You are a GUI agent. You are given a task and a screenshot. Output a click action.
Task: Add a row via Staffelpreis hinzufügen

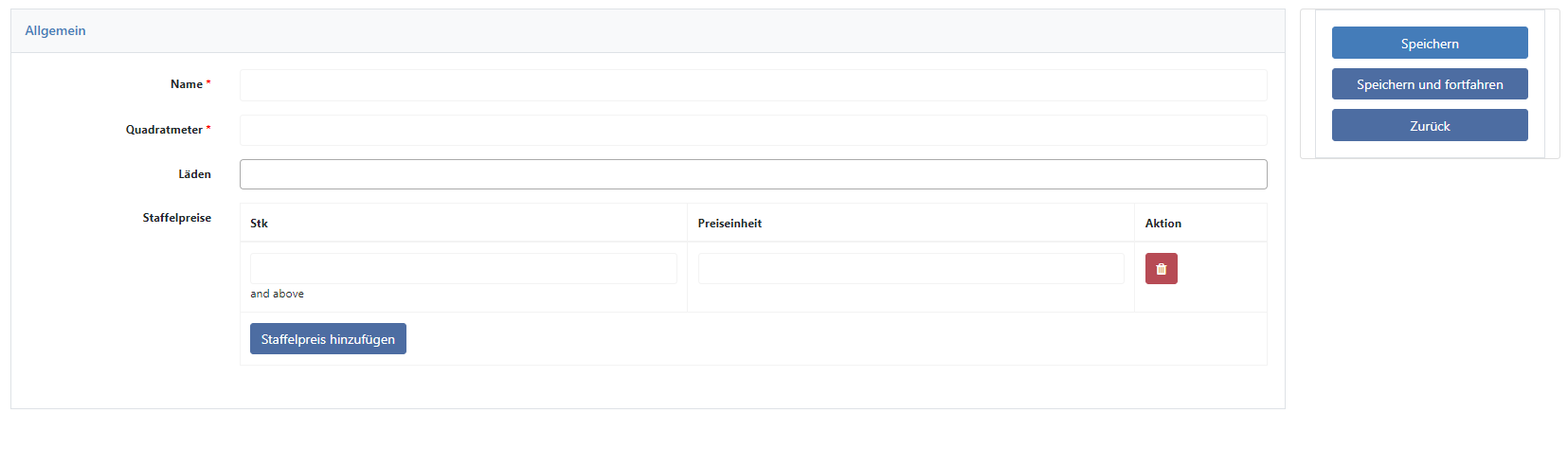point(328,339)
